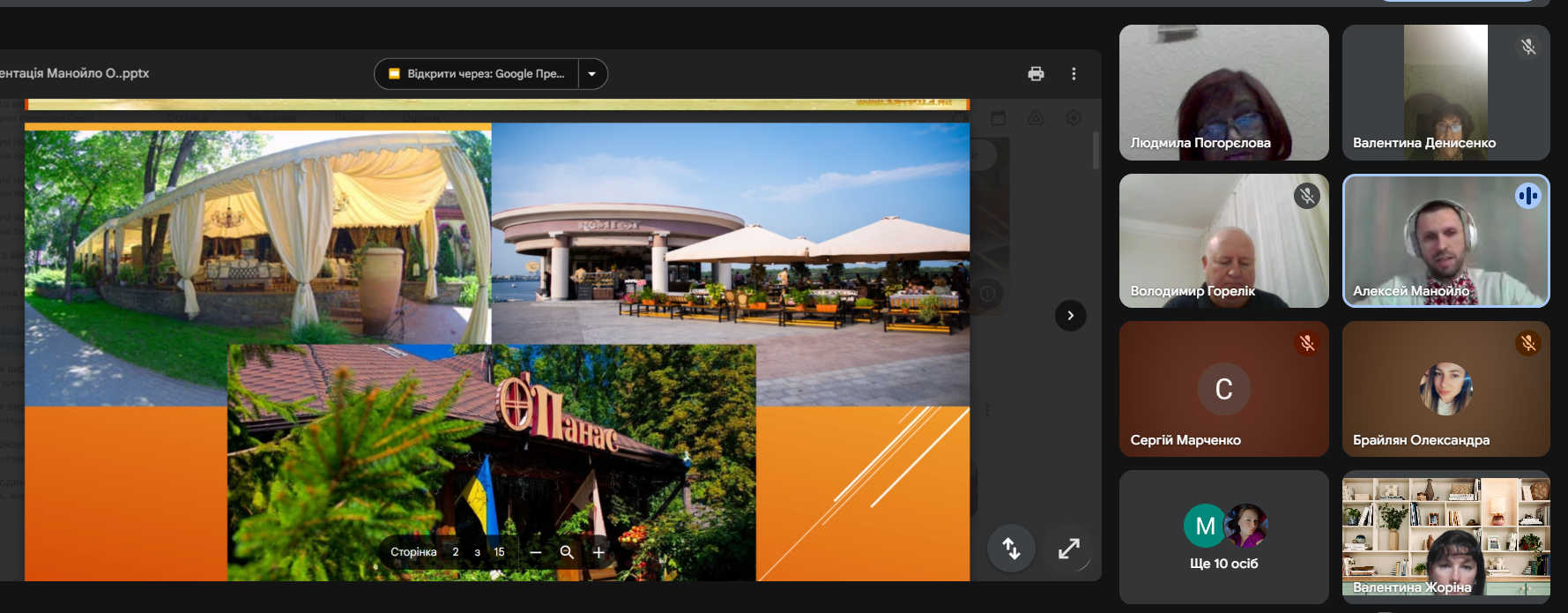Click muted mic icon on Брайлян Олександра tile

(x=1528, y=343)
